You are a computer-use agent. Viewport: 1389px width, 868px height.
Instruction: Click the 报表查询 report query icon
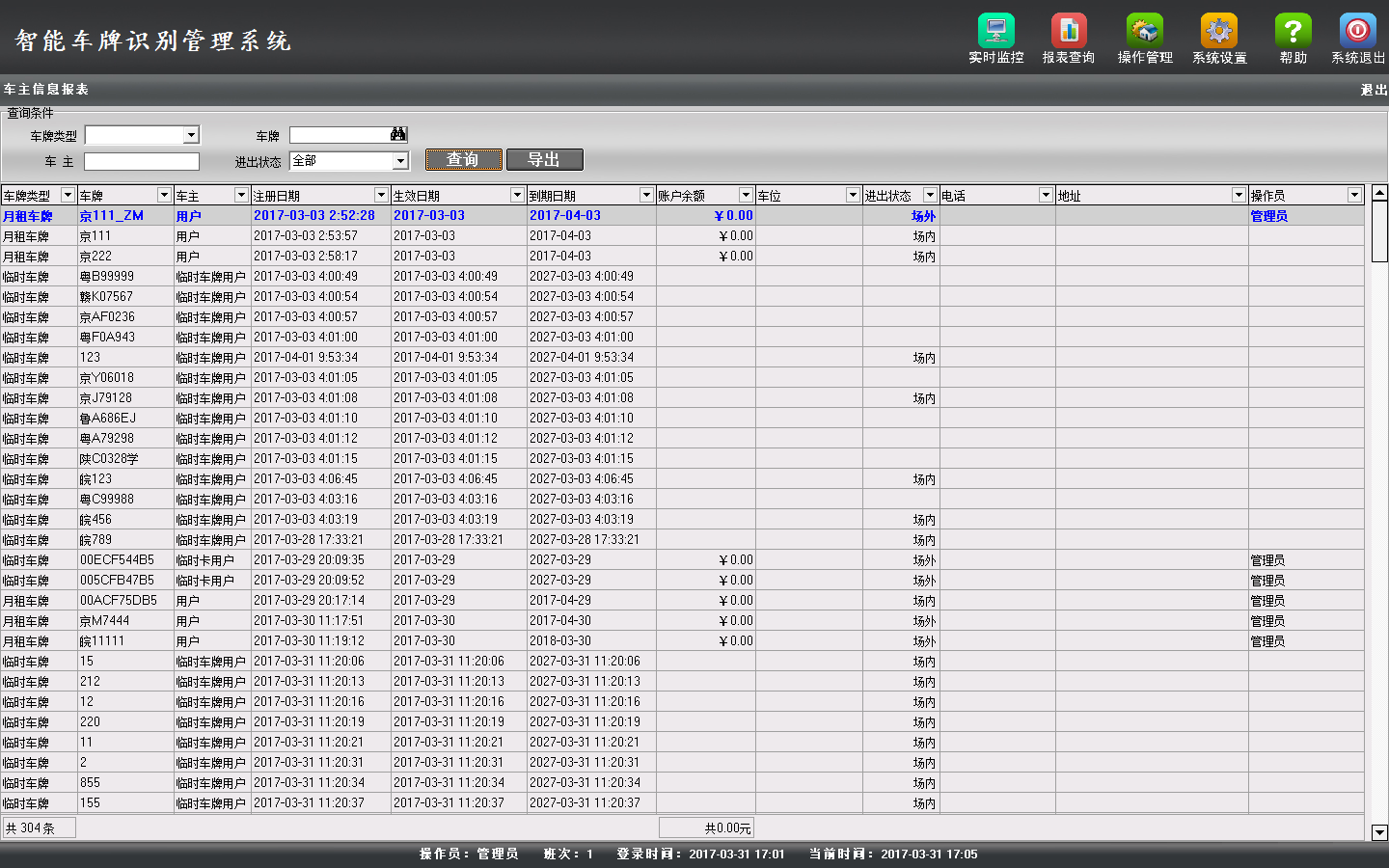point(1069,31)
